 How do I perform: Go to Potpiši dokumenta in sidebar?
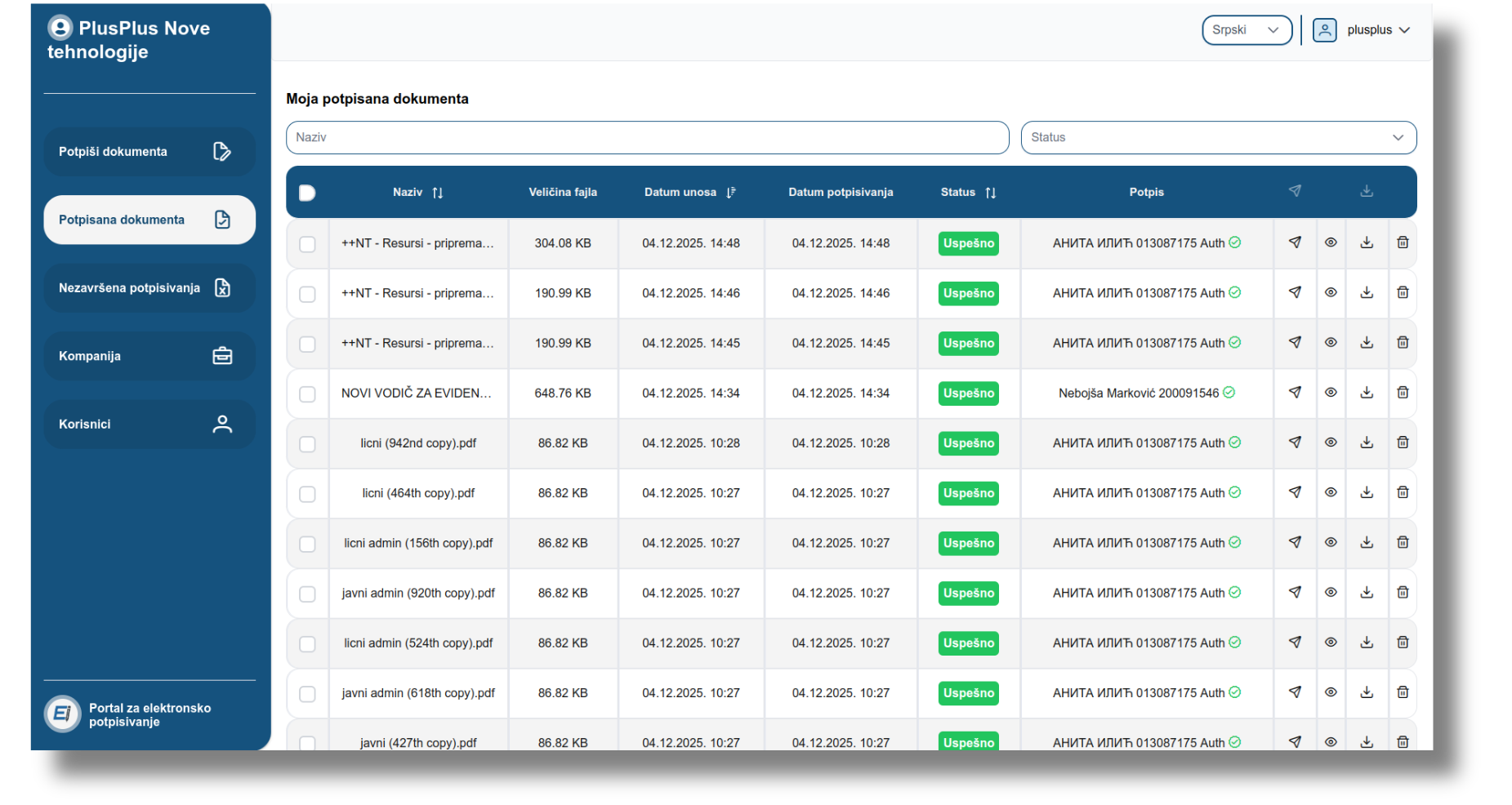149,152
